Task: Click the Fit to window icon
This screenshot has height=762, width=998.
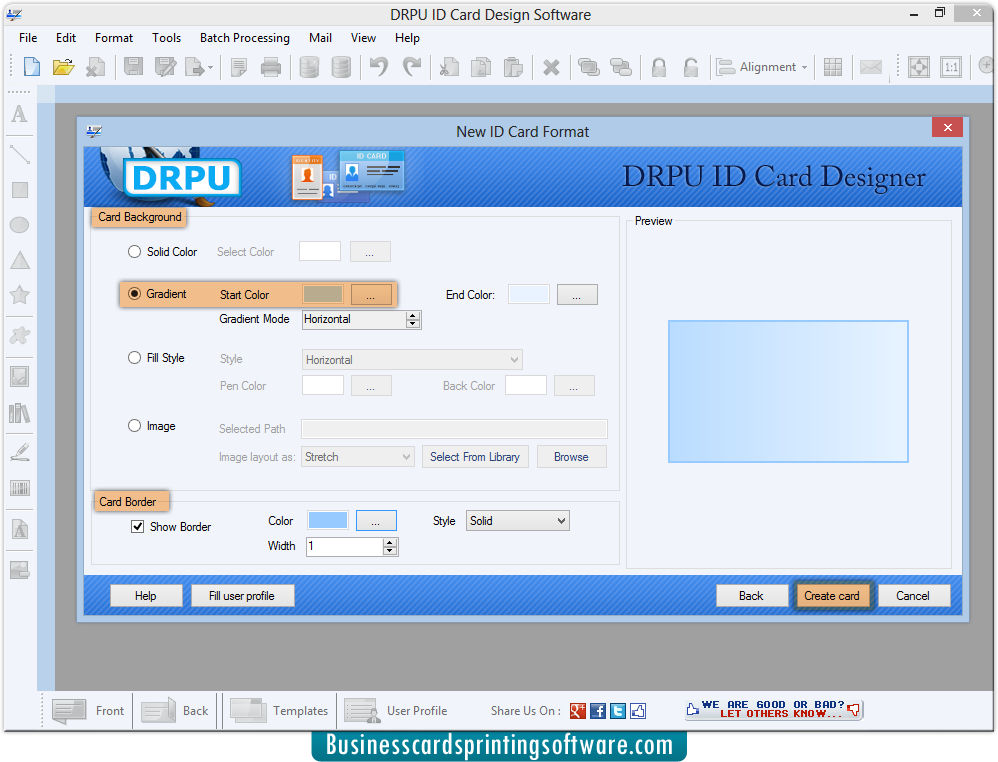Action: coord(918,67)
